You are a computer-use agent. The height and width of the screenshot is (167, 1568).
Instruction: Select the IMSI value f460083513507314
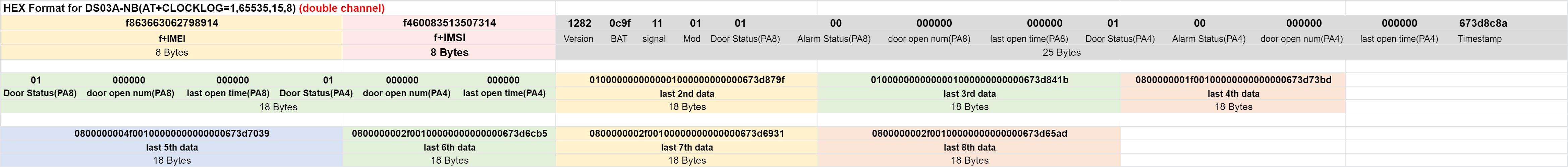[x=449, y=23]
